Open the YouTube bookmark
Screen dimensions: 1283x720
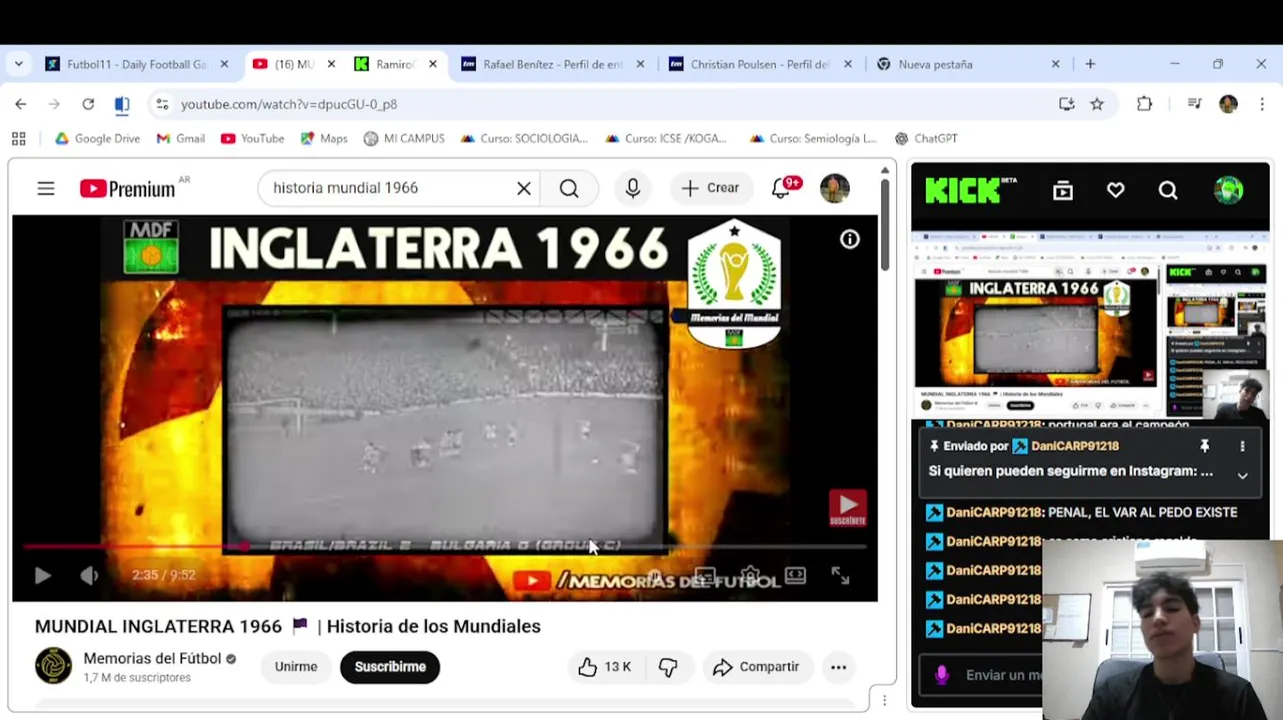[x=253, y=139]
